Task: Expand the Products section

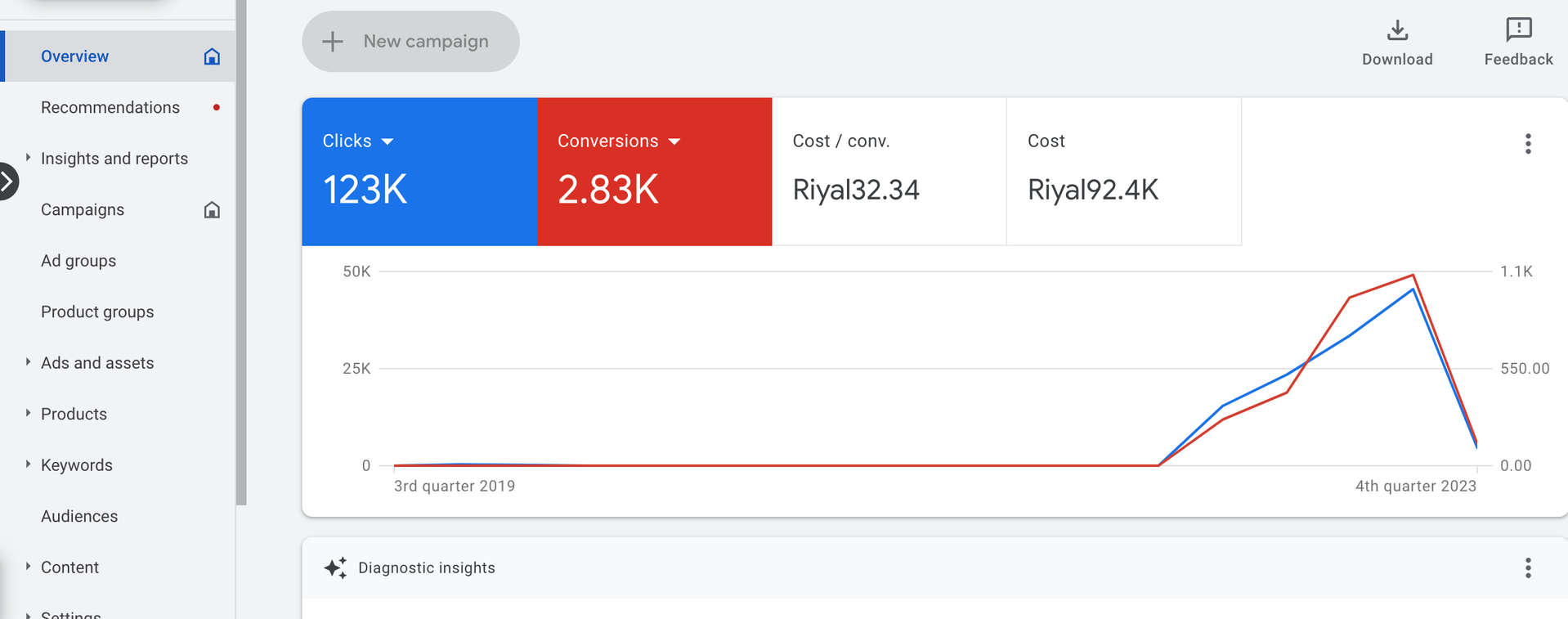Action: pyautogui.click(x=28, y=414)
